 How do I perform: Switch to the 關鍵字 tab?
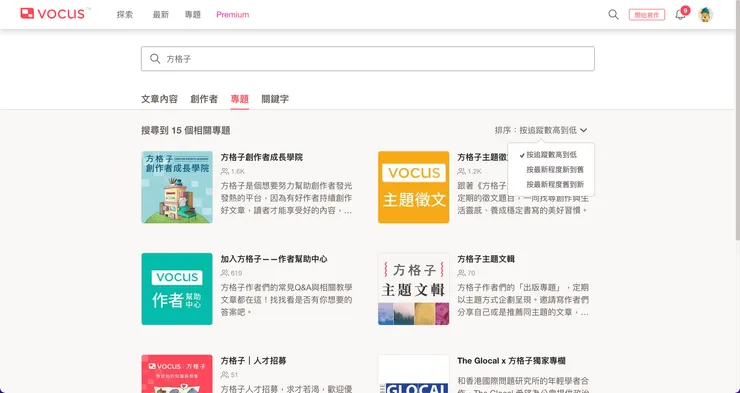pos(275,99)
